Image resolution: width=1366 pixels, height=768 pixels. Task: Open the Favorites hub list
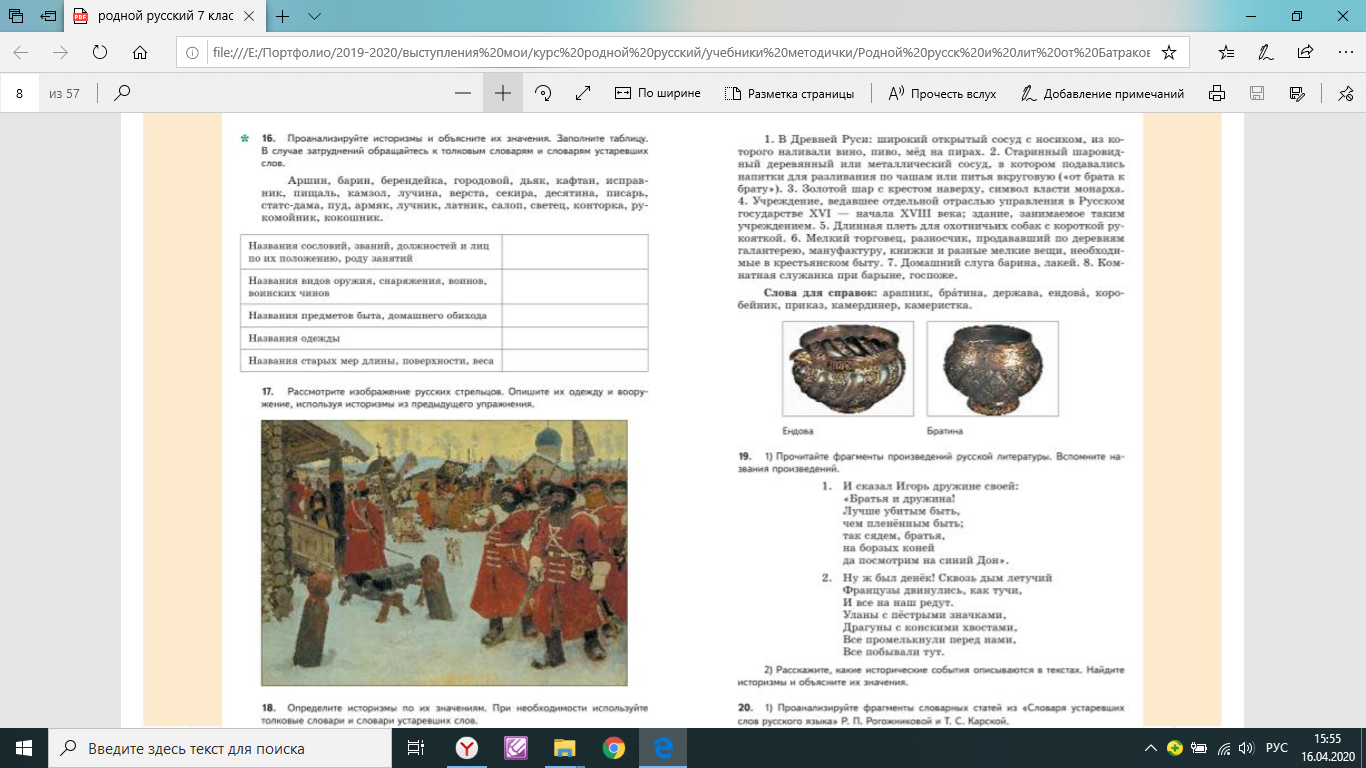[x=1227, y=52]
